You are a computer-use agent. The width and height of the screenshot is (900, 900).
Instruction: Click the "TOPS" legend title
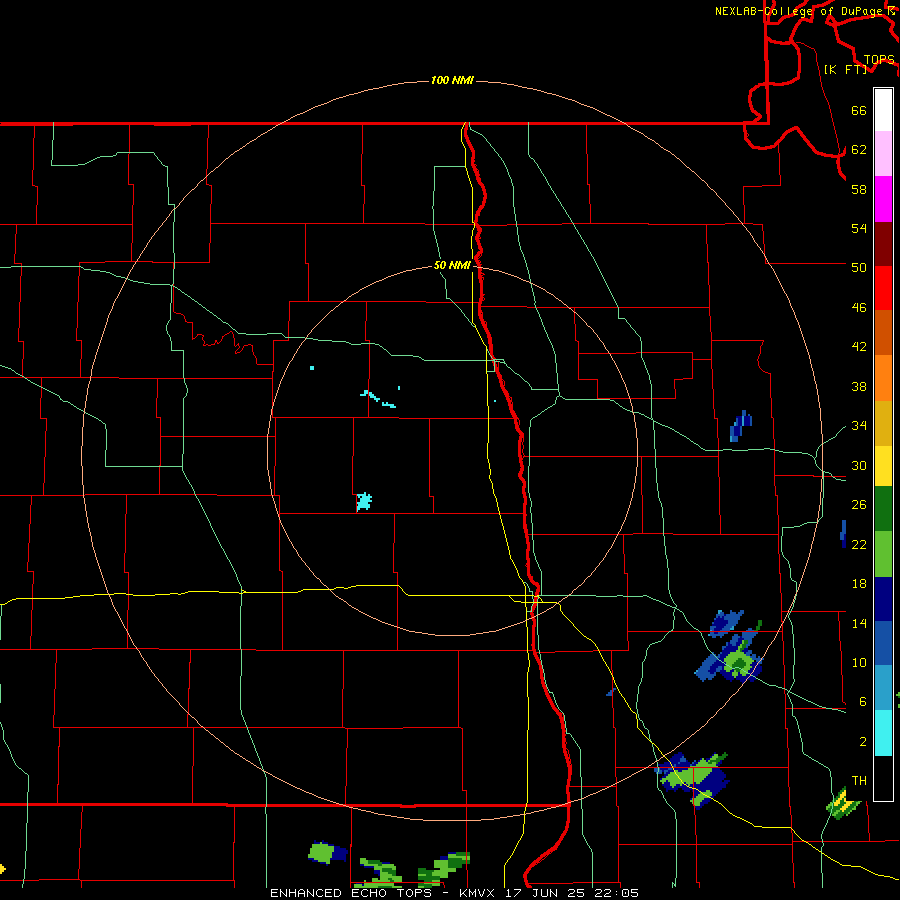[x=879, y=59]
